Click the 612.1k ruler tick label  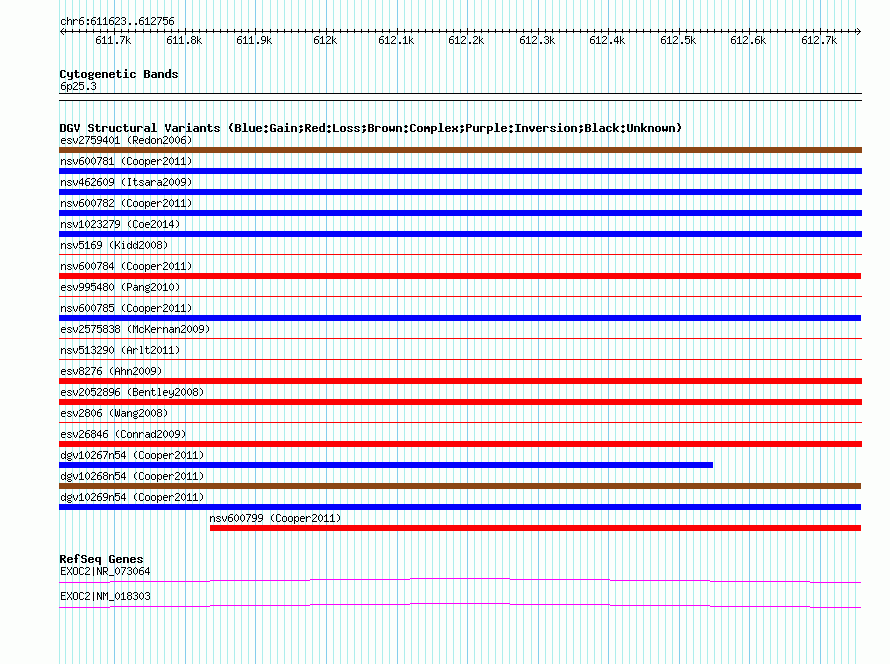(x=396, y=40)
